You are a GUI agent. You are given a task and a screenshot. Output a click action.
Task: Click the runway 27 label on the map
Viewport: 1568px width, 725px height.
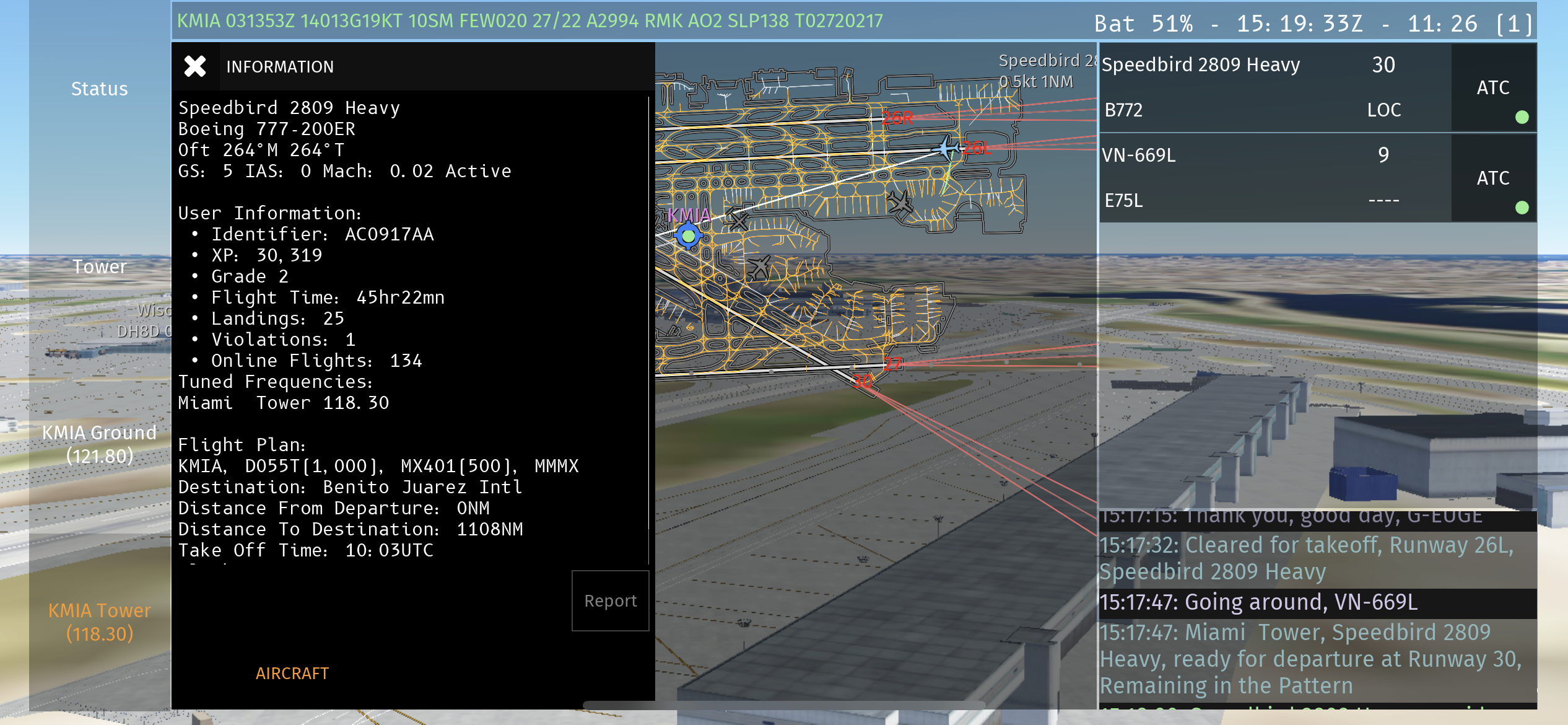[x=892, y=364]
